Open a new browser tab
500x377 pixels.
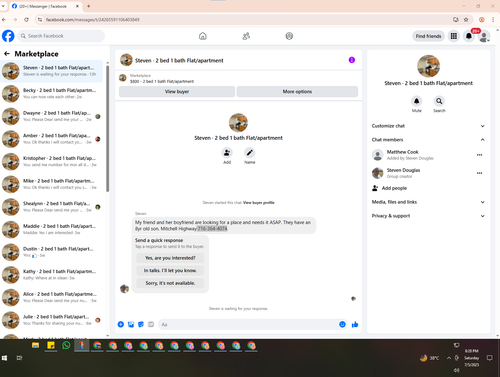tap(88, 6)
